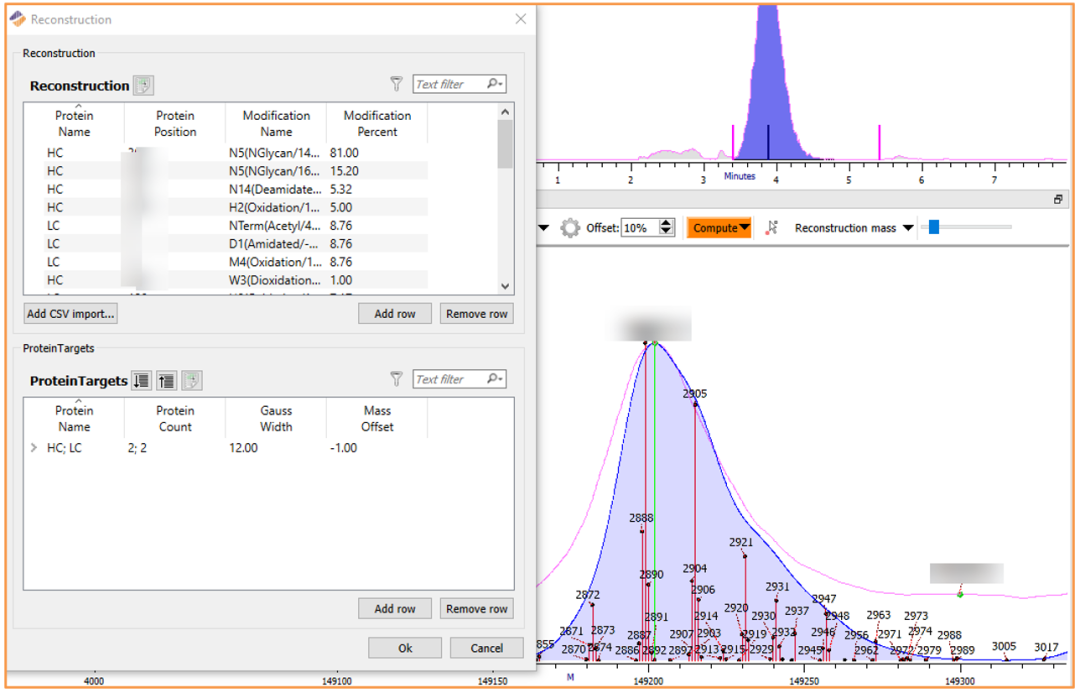1080x693 pixels.
Task: Click the Reconstruction table filter funnel
Action: point(396,84)
